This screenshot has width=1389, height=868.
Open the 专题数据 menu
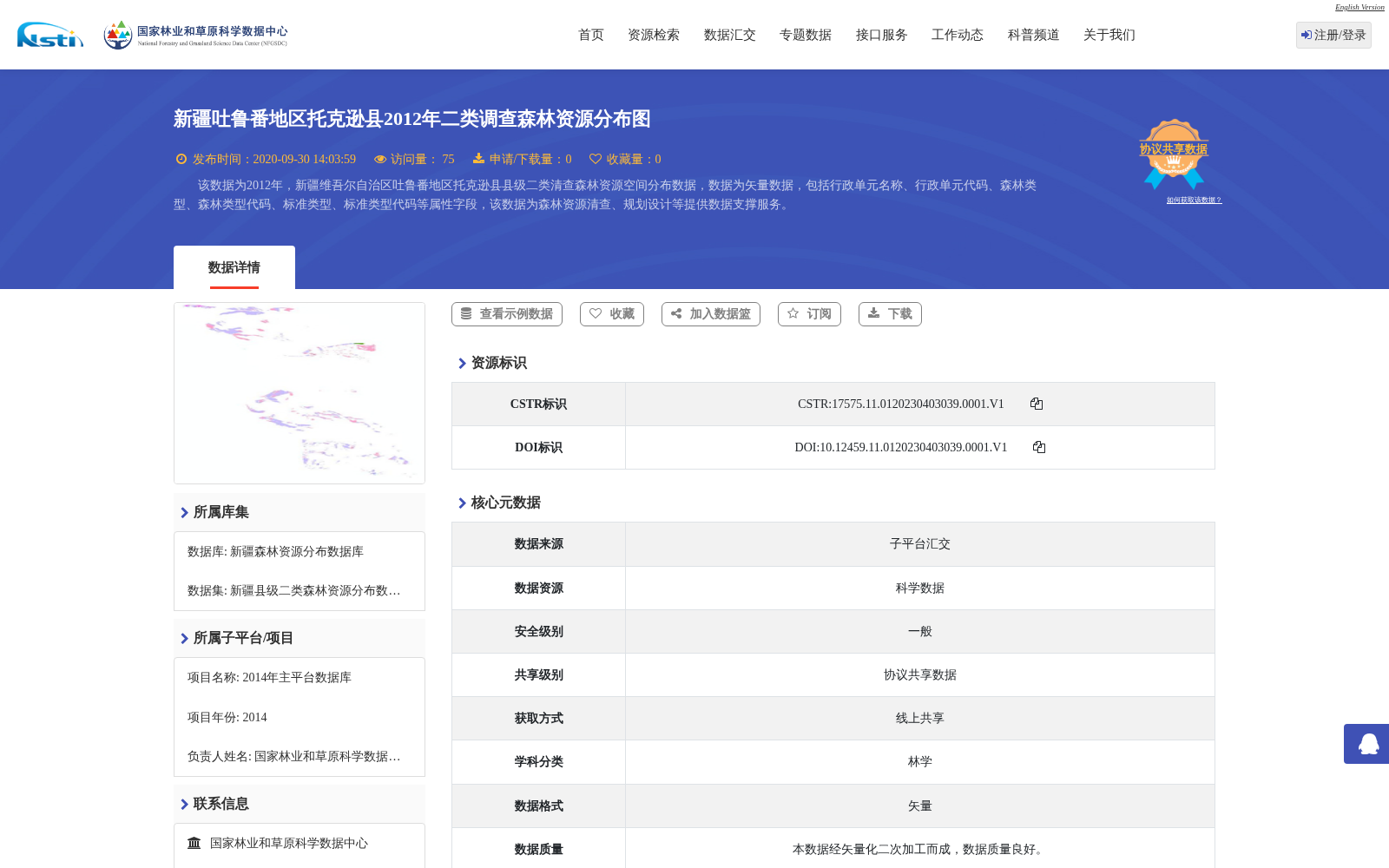click(806, 35)
